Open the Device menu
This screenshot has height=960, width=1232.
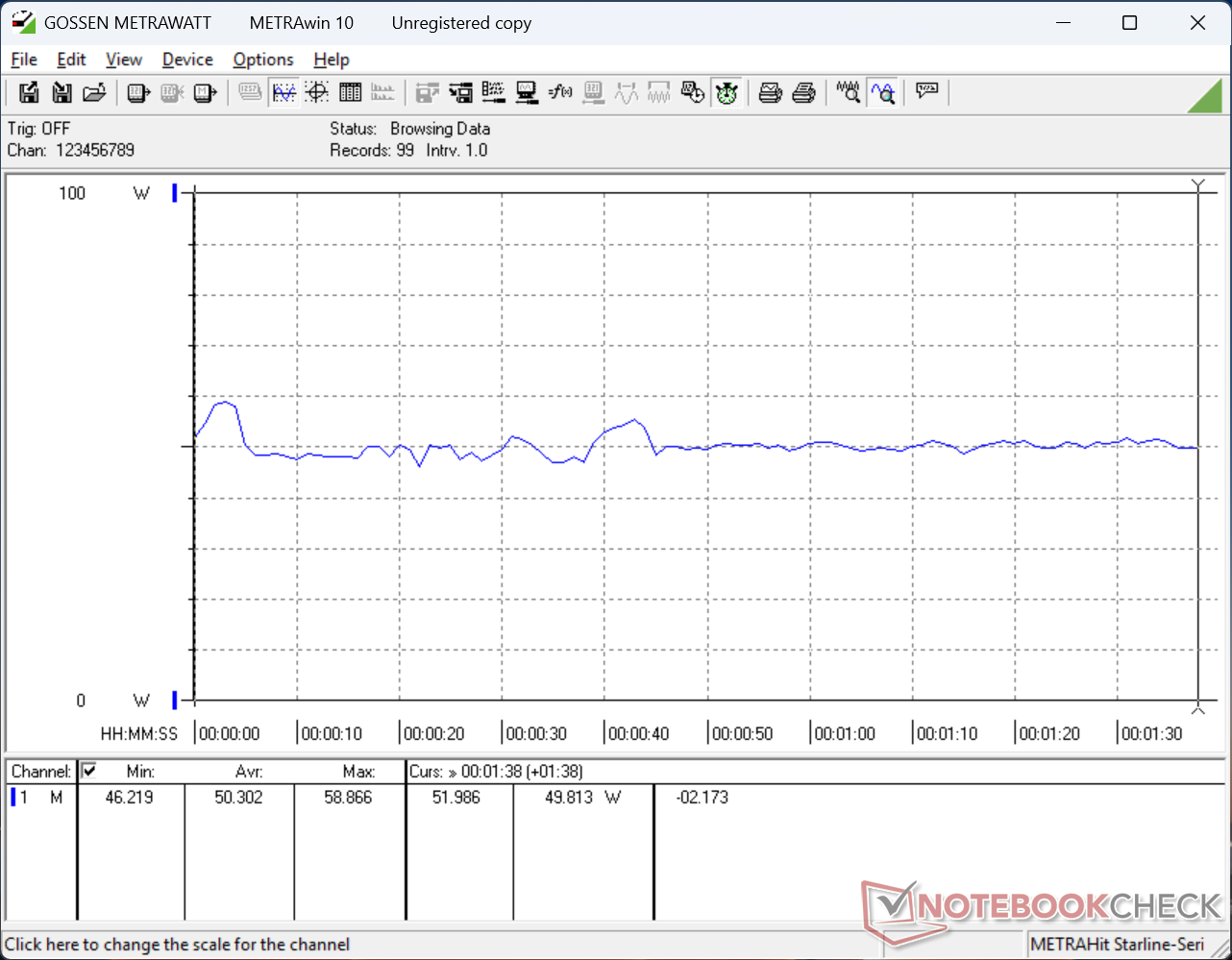point(187,60)
